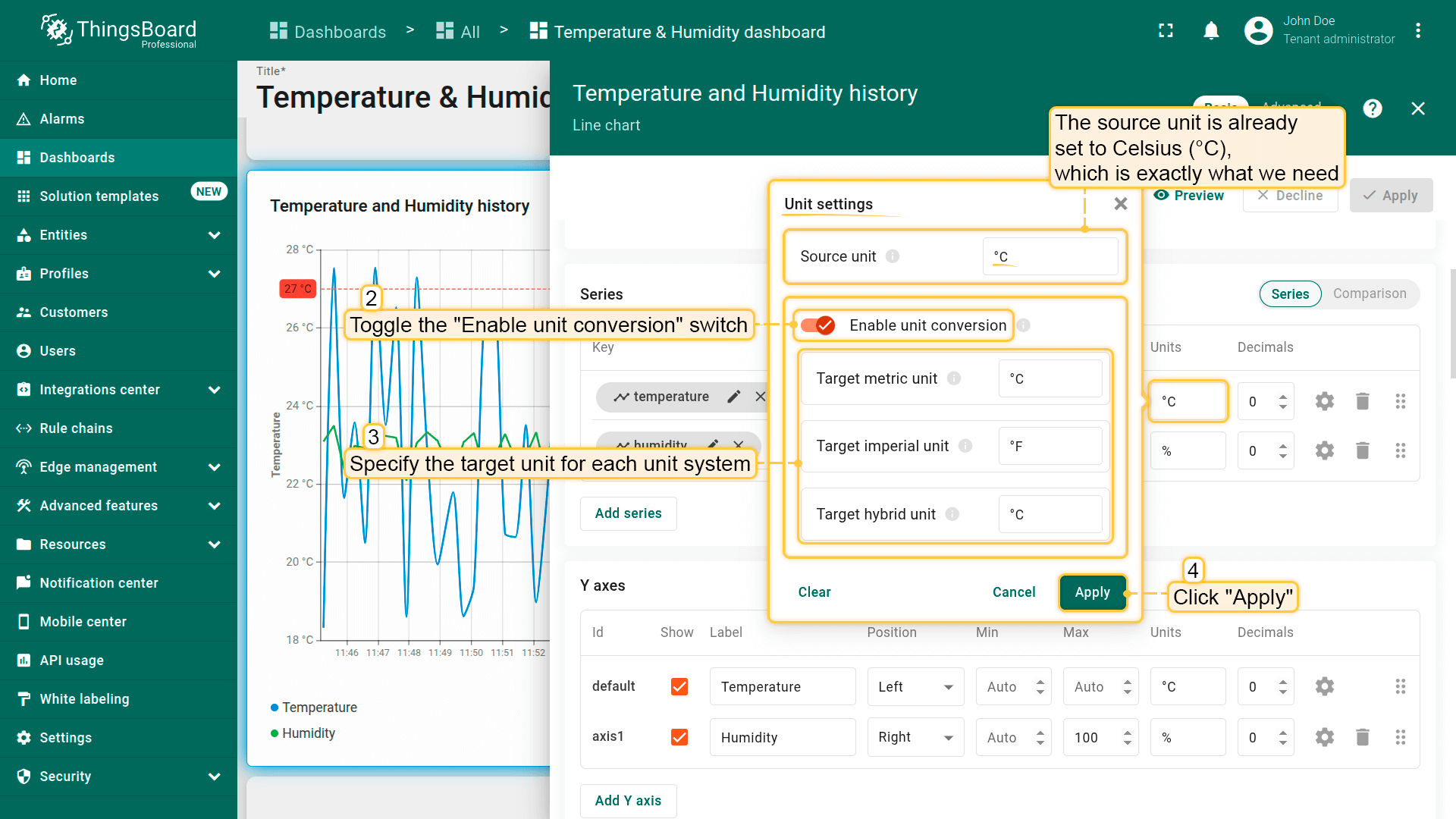The width and height of the screenshot is (1456, 819).
Task: Click the Add series button
Action: click(x=628, y=513)
